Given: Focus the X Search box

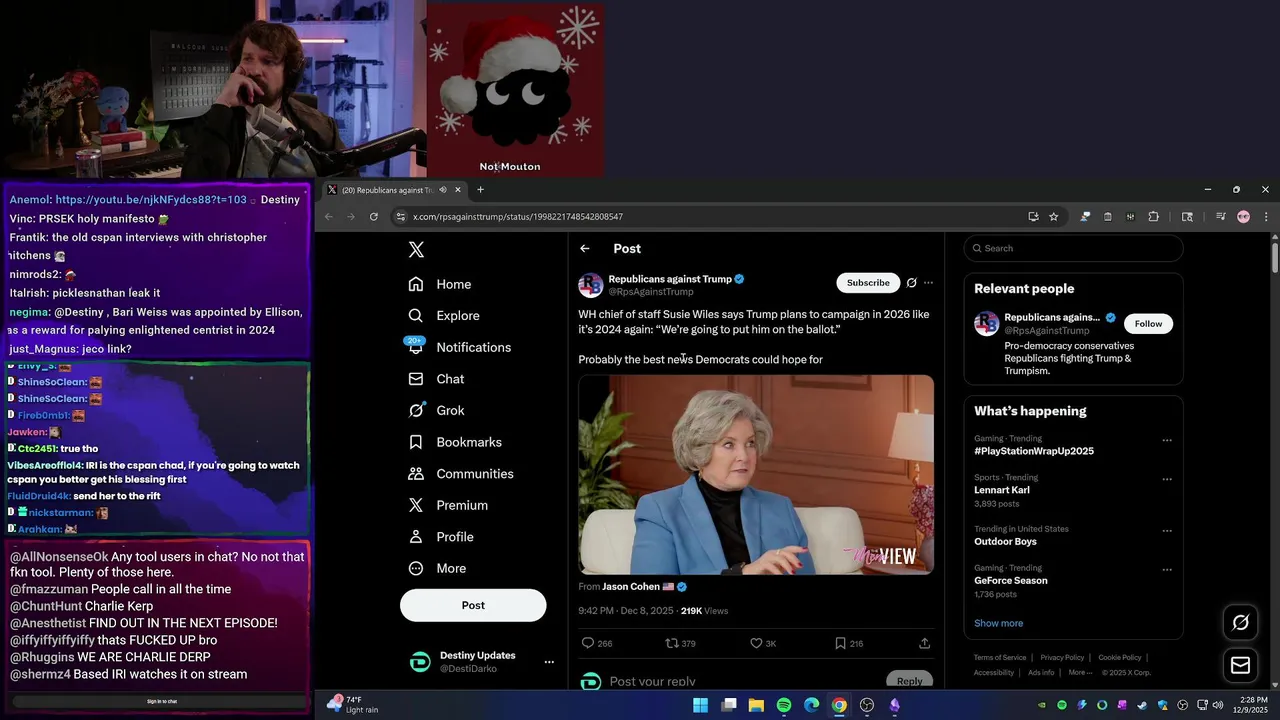Looking at the screenshot, I should click(x=1073, y=248).
